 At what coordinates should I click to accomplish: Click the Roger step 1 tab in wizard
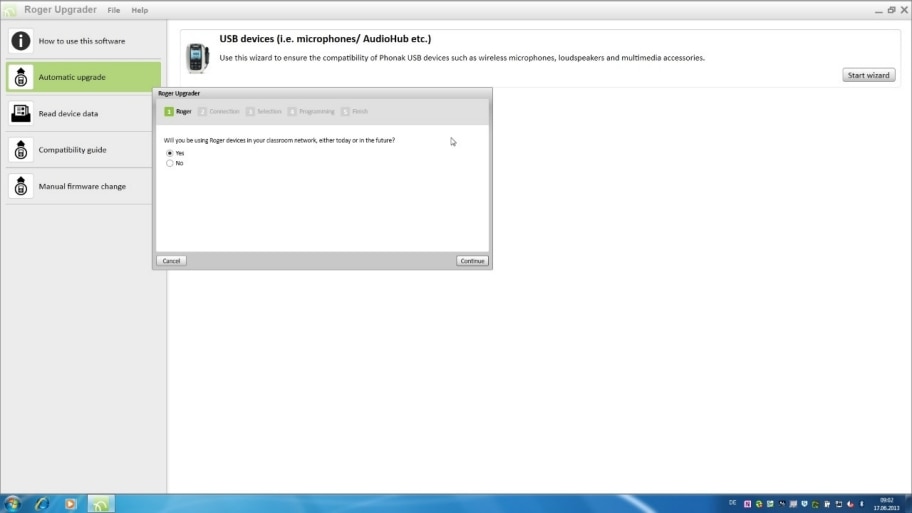pyautogui.click(x=178, y=111)
